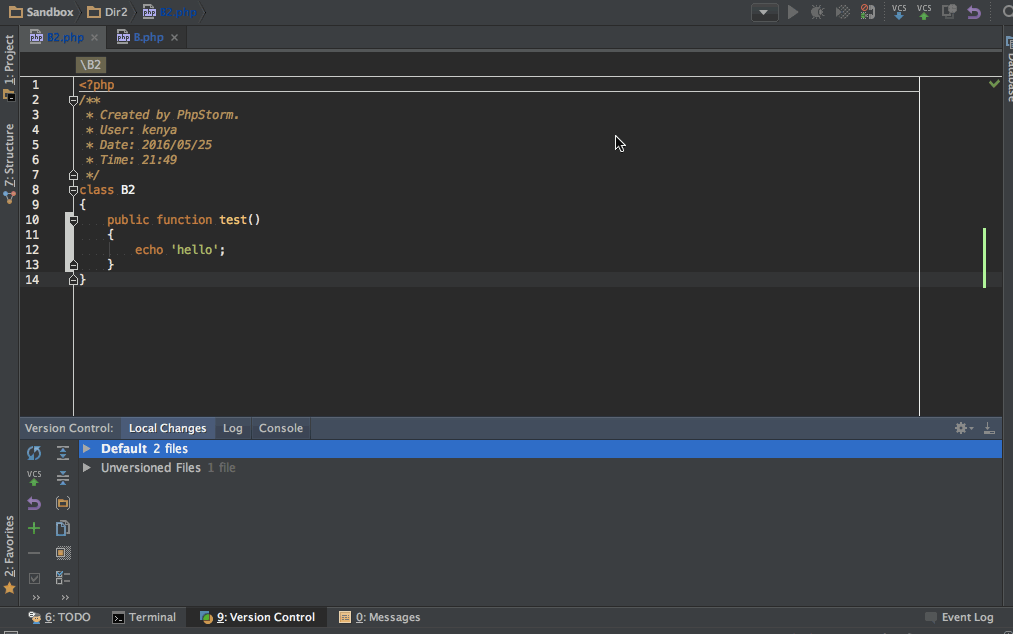Click the Collapse All icon
The image size is (1013, 634).
click(63, 478)
